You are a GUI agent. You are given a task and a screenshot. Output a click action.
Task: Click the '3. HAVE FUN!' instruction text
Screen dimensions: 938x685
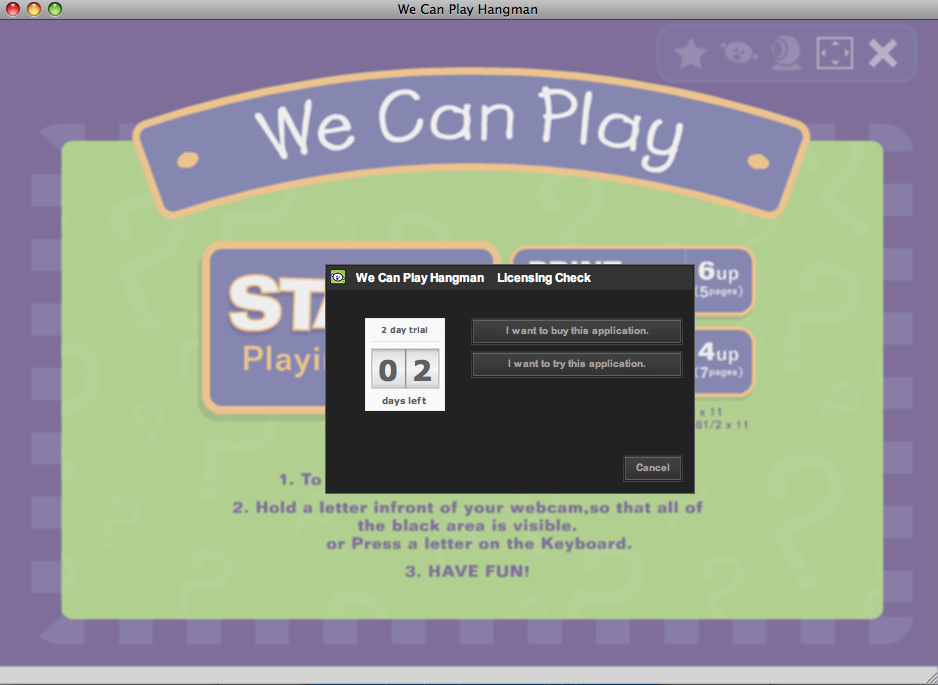coord(467,571)
